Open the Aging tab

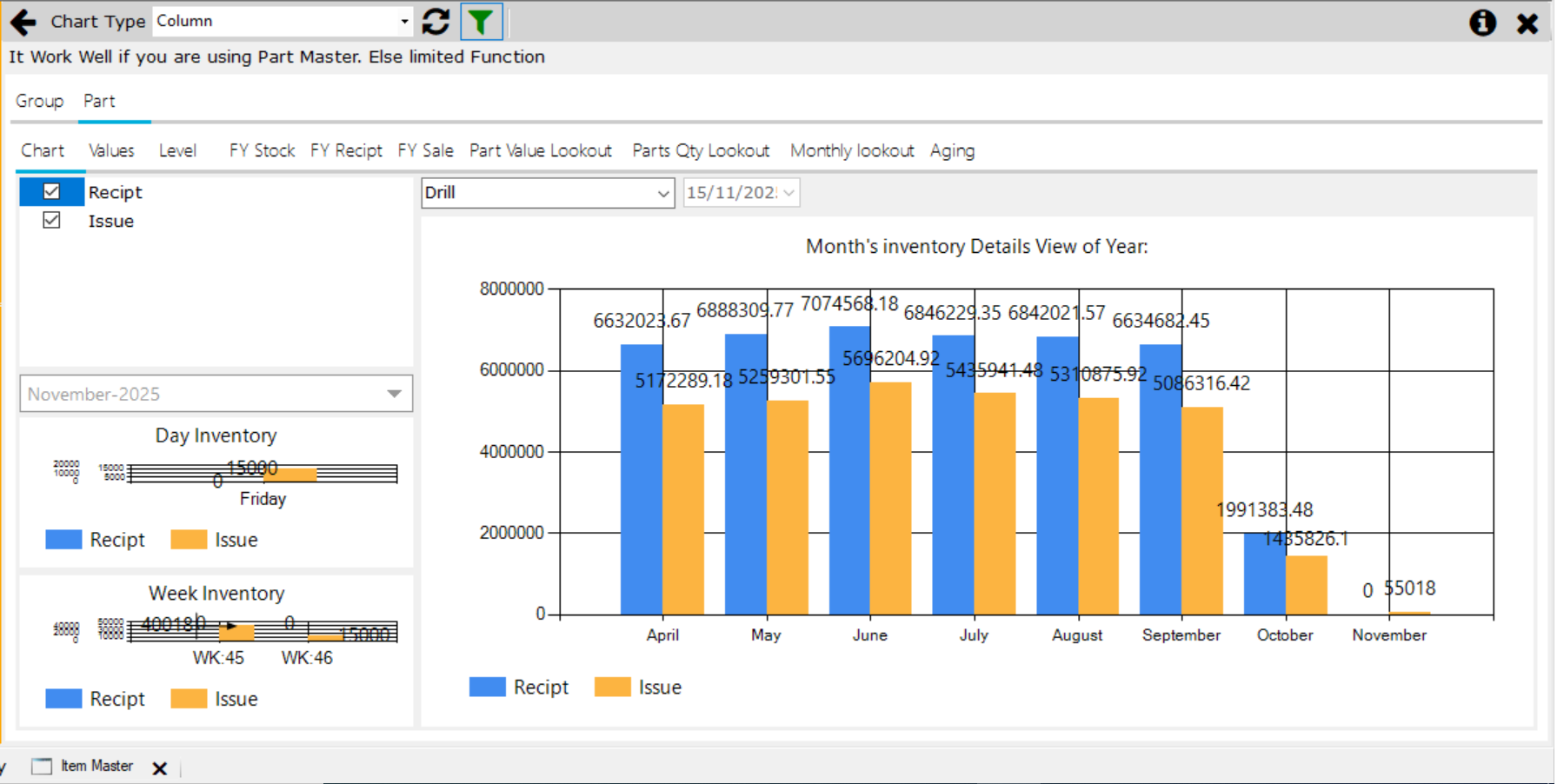coord(952,150)
